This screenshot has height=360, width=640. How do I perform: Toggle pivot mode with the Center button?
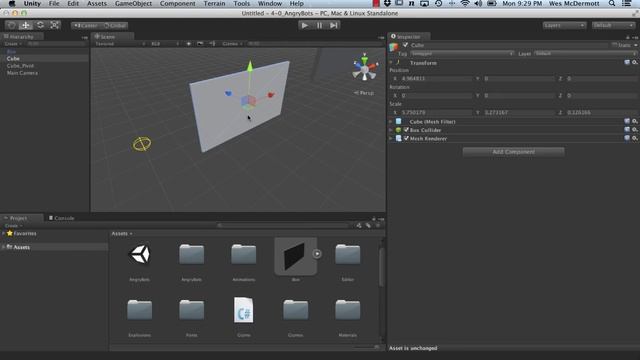85,26
